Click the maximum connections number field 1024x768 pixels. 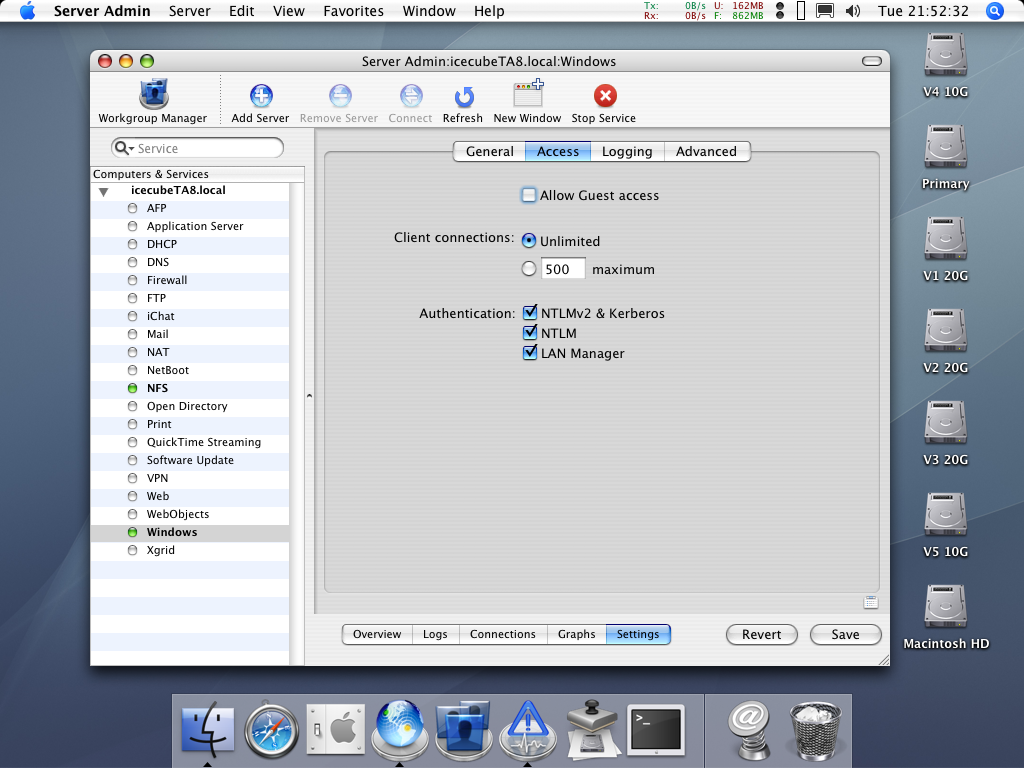coord(563,269)
